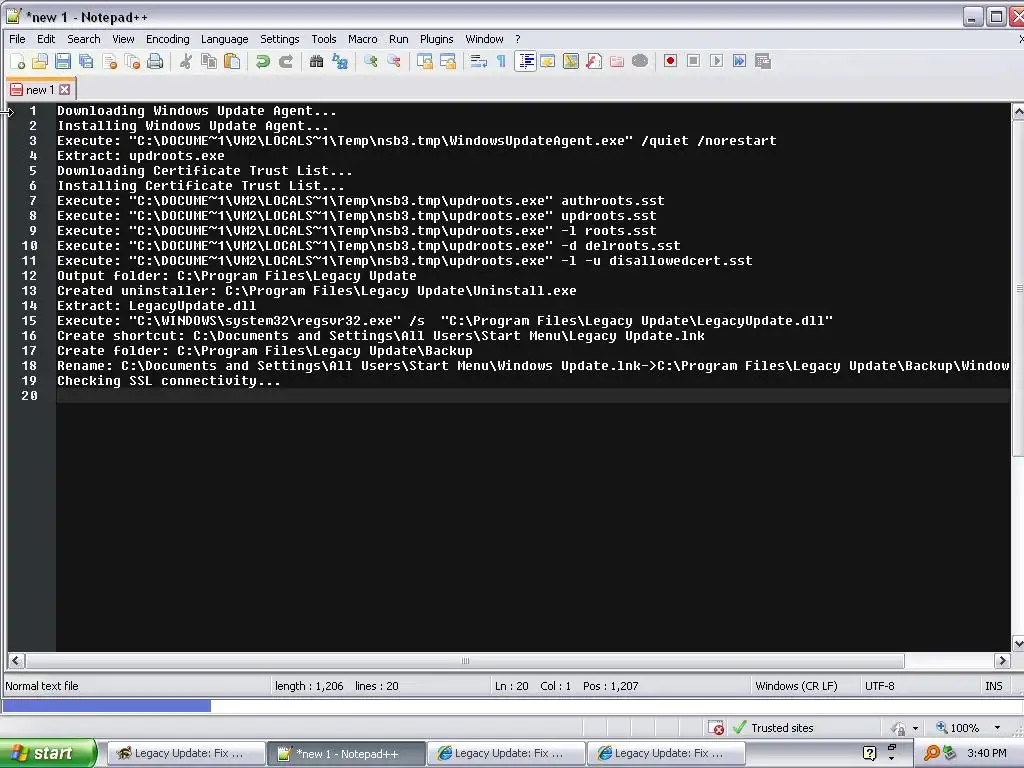1024x768 pixels.
Task: Open the Window menu
Action: (x=484, y=39)
